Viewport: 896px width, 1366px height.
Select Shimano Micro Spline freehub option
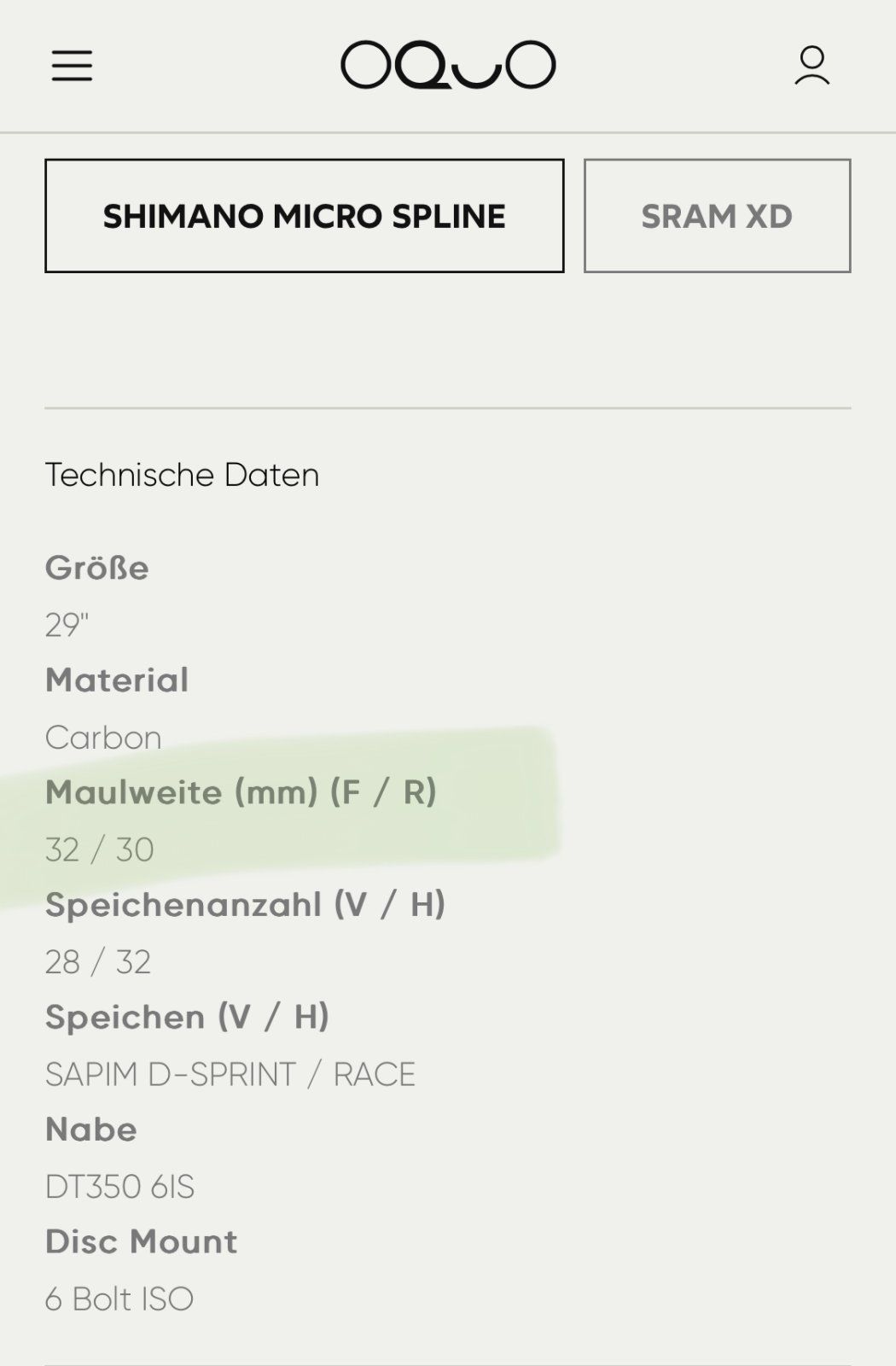[305, 216]
